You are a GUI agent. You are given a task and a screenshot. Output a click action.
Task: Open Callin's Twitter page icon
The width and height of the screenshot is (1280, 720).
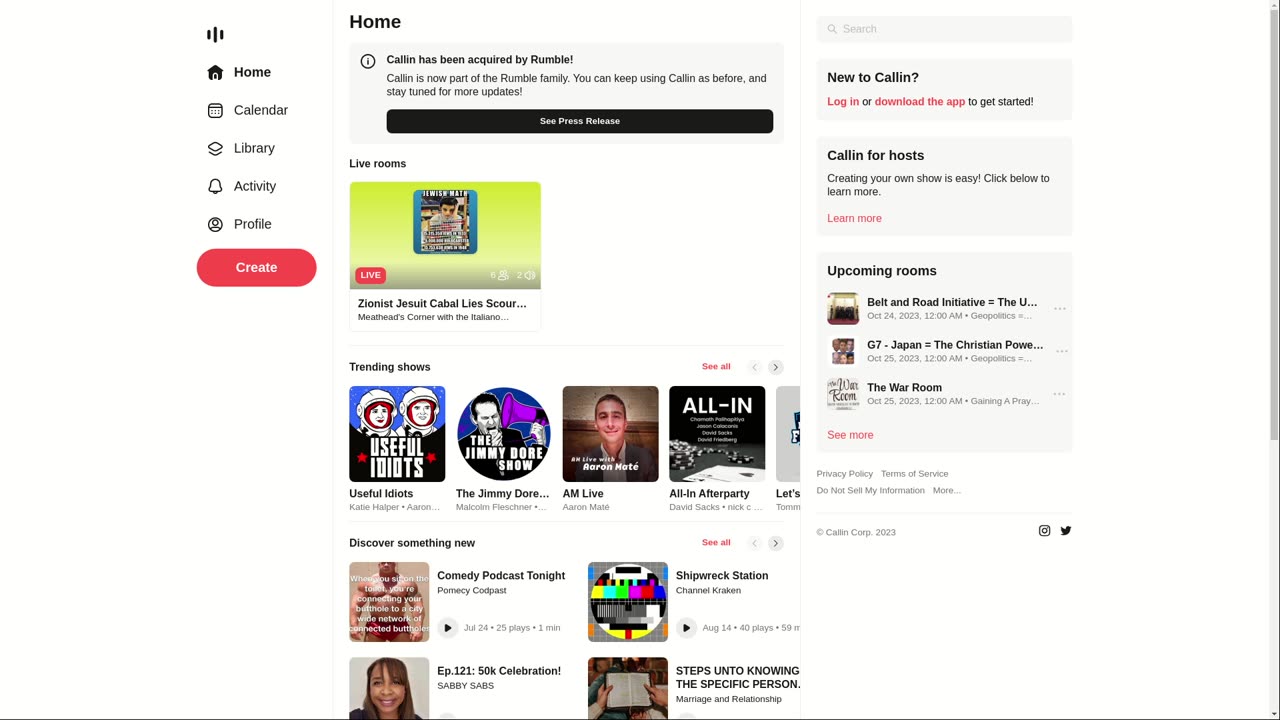(x=1066, y=531)
